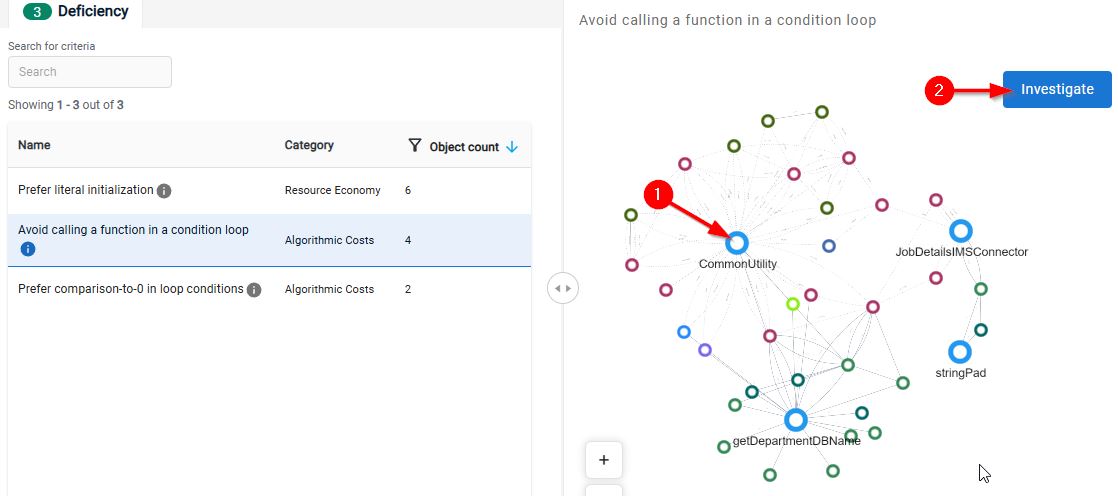Click info icon beside Prefer literal initialization

[x=164, y=191]
